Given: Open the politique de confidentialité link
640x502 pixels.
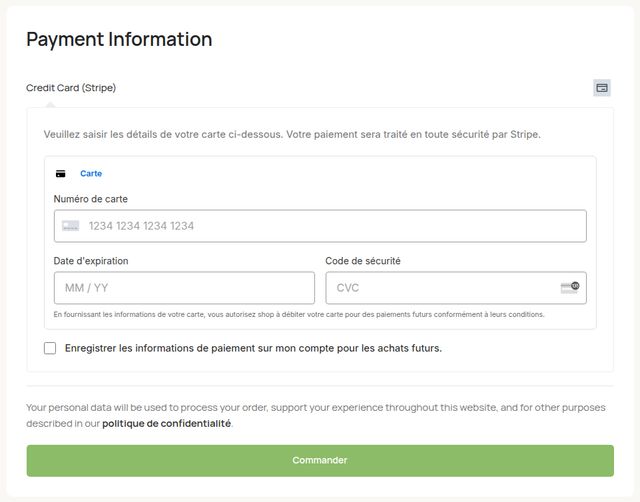Looking at the screenshot, I should click(x=166, y=423).
